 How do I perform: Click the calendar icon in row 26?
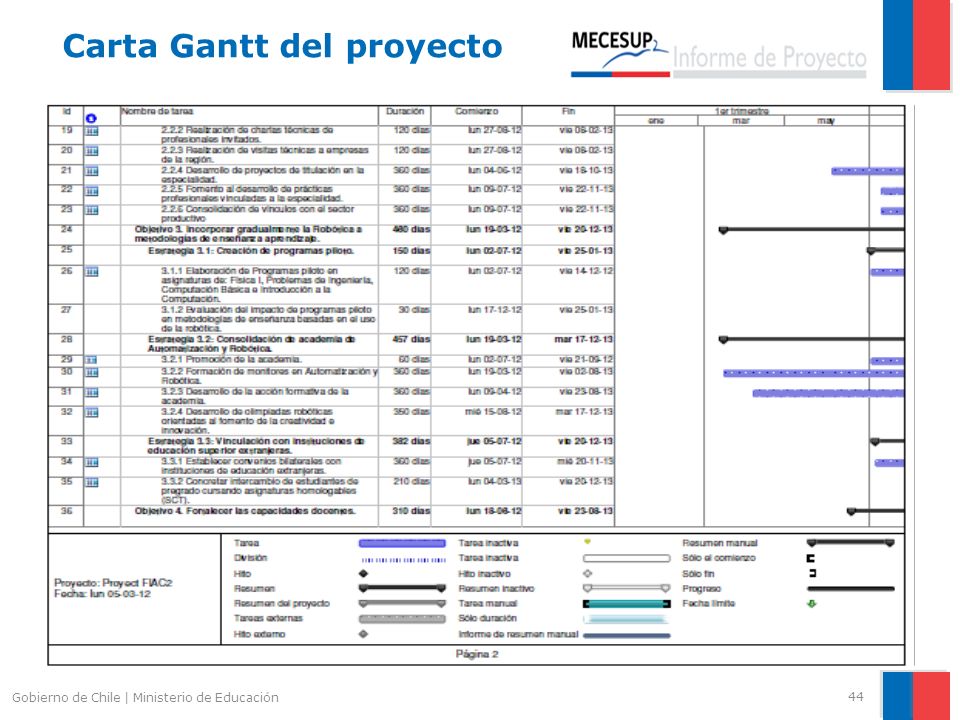(92, 272)
